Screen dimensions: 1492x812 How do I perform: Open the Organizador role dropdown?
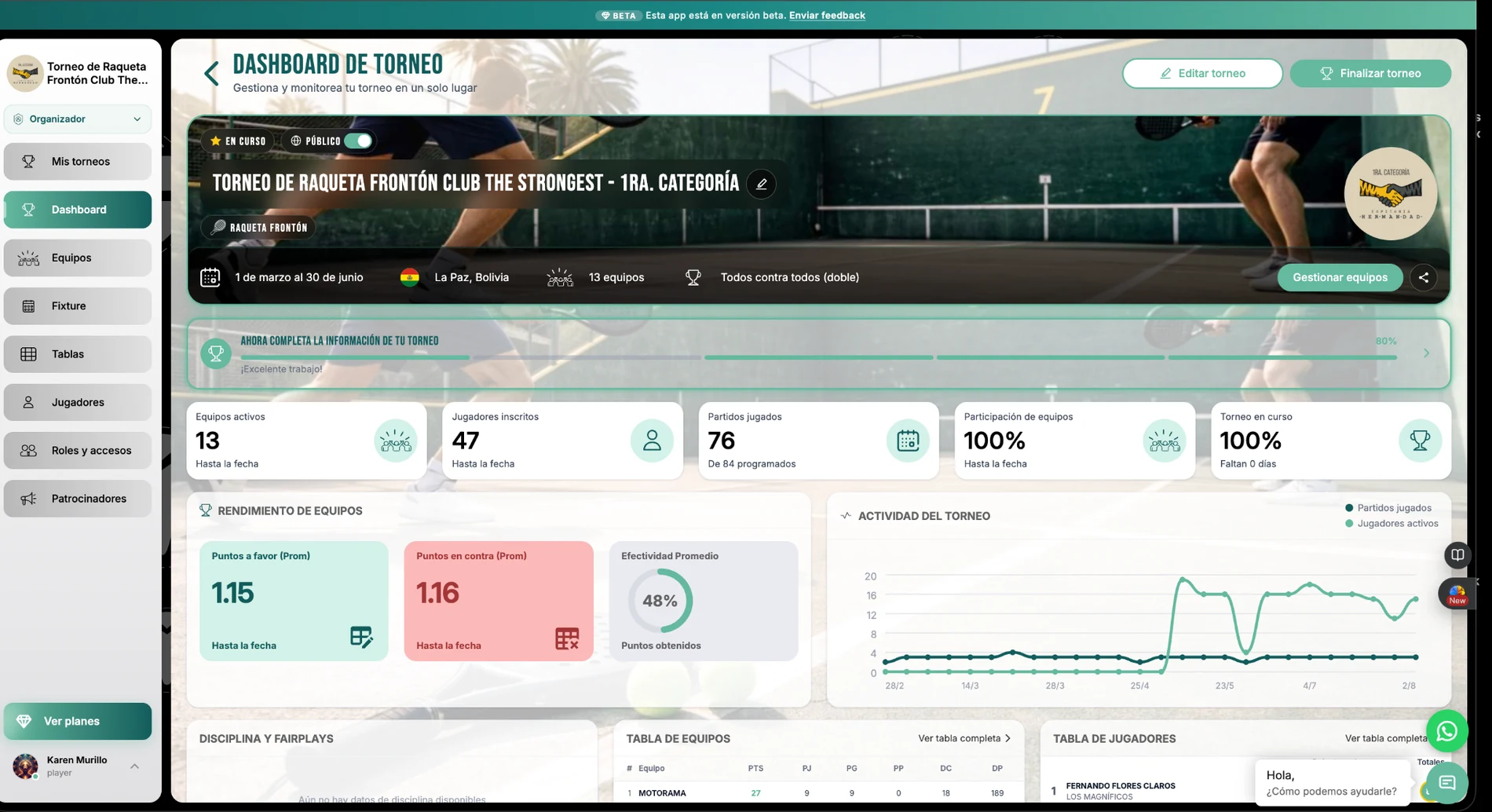click(78, 119)
